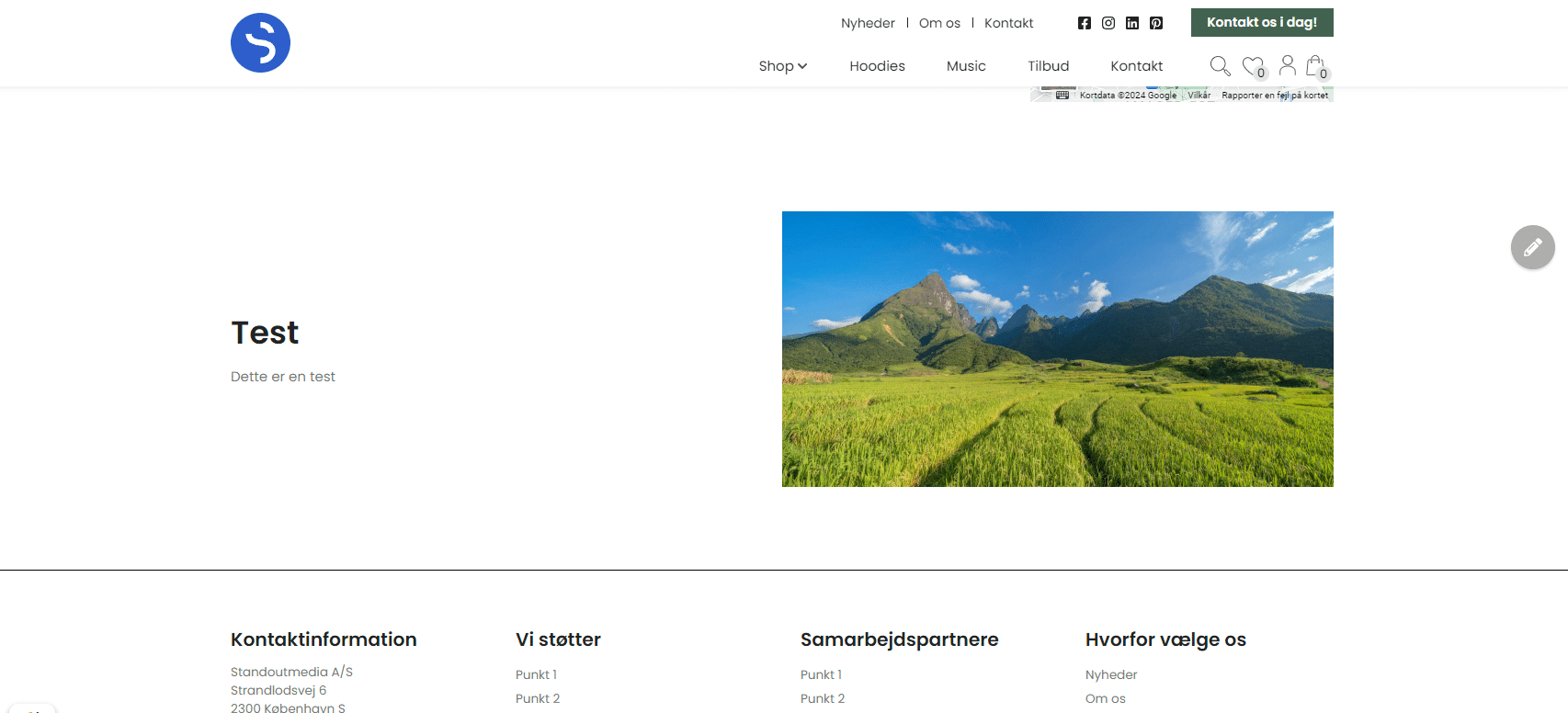Image resolution: width=1568 pixels, height=713 pixels.
Task: Open Punkt 1 under Vi støtter
Action: pyautogui.click(x=536, y=674)
